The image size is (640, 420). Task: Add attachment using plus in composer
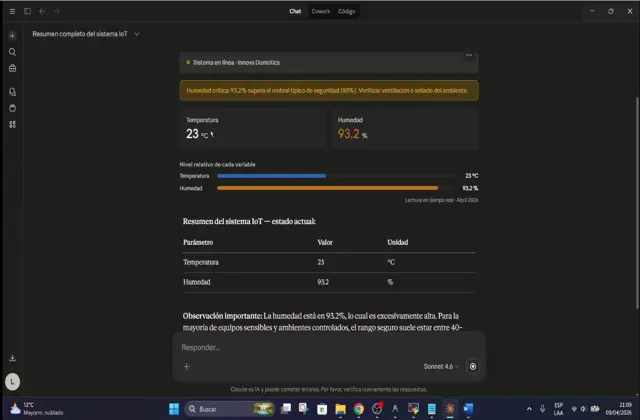click(x=186, y=366)
